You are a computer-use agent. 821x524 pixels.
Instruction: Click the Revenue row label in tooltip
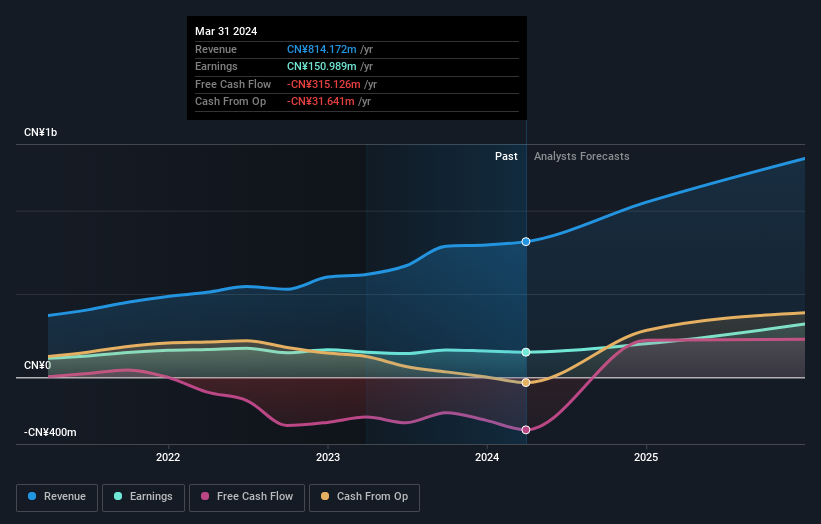pyautogui.click(x=216, y=49)
